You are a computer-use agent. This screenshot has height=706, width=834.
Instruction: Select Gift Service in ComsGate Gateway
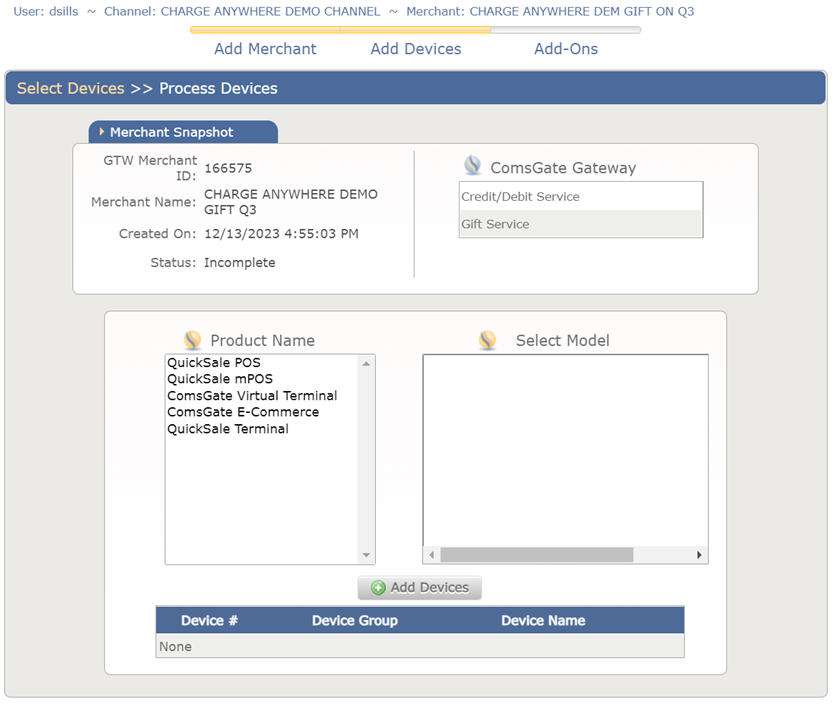click(496, 224)
